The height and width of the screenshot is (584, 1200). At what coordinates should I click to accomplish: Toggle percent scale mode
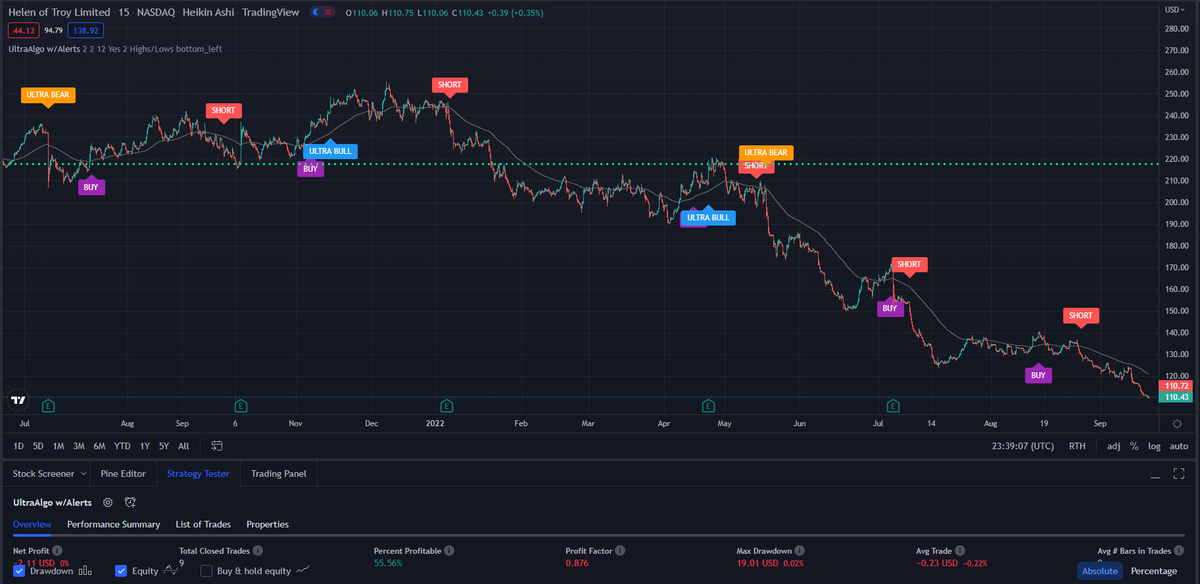(1134, 446)
